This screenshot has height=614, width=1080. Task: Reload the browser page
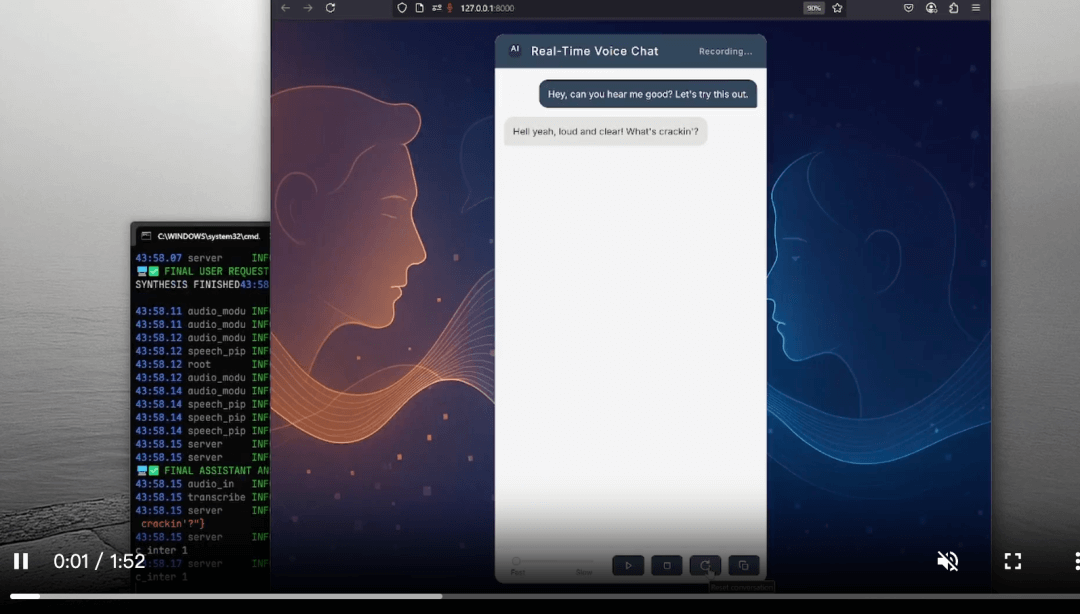point(330,8)
